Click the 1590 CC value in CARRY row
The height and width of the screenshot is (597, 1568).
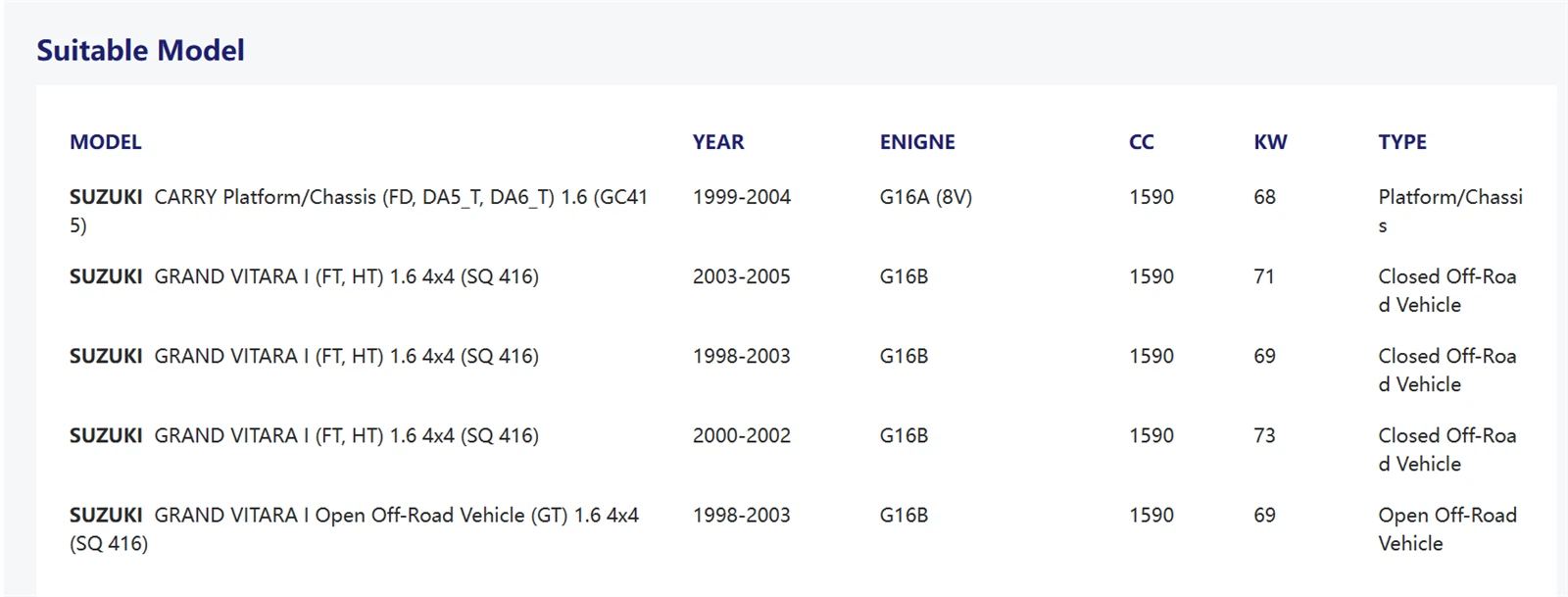(x=1151, y=197)
